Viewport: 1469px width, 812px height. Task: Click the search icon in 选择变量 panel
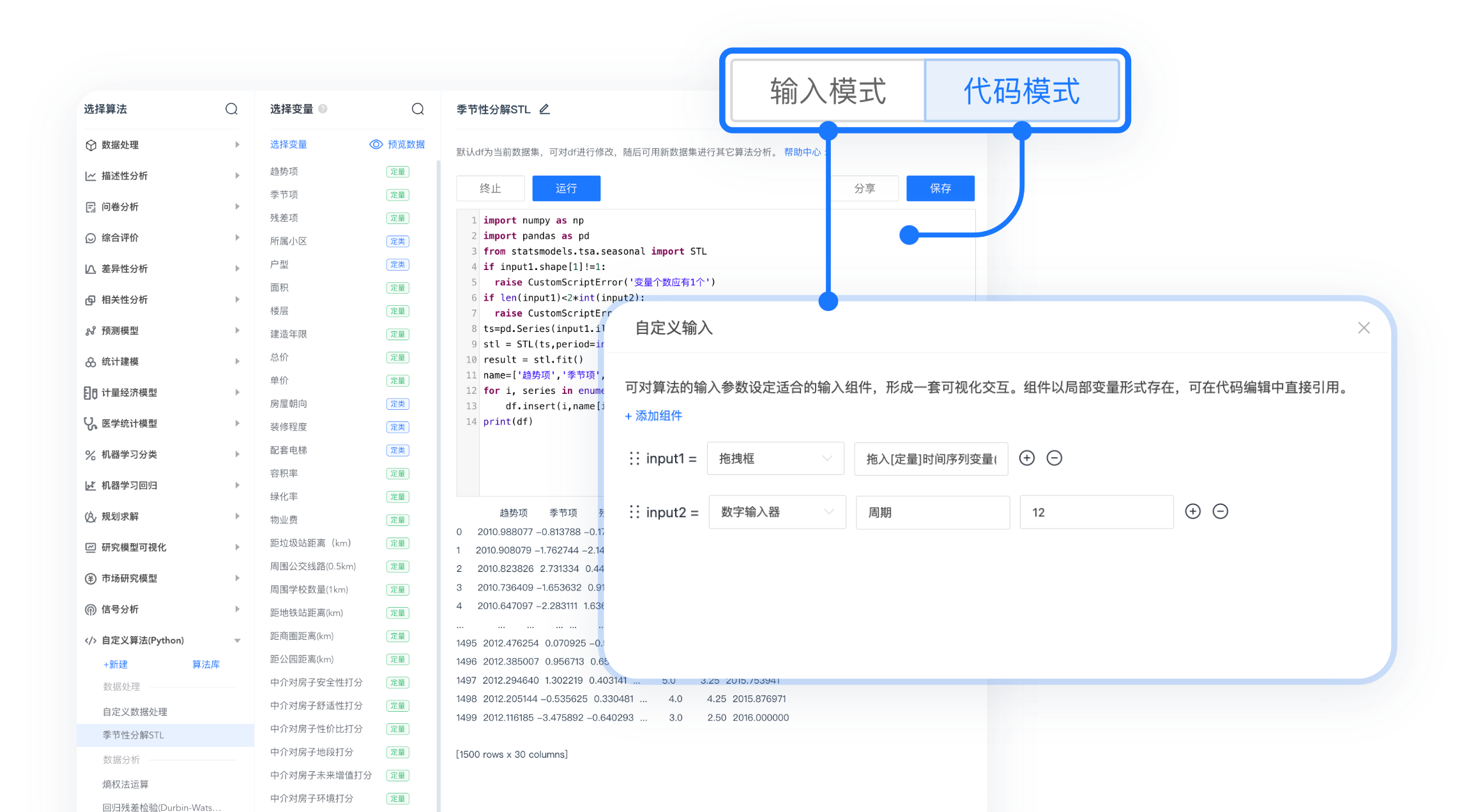(x=418, y=109)
